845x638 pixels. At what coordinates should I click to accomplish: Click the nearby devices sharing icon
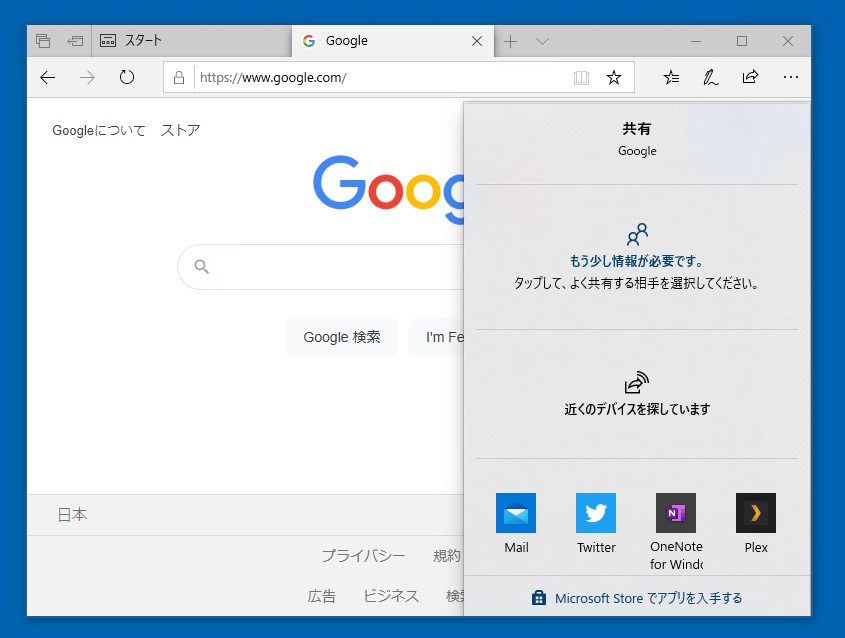tap(636, 382)
